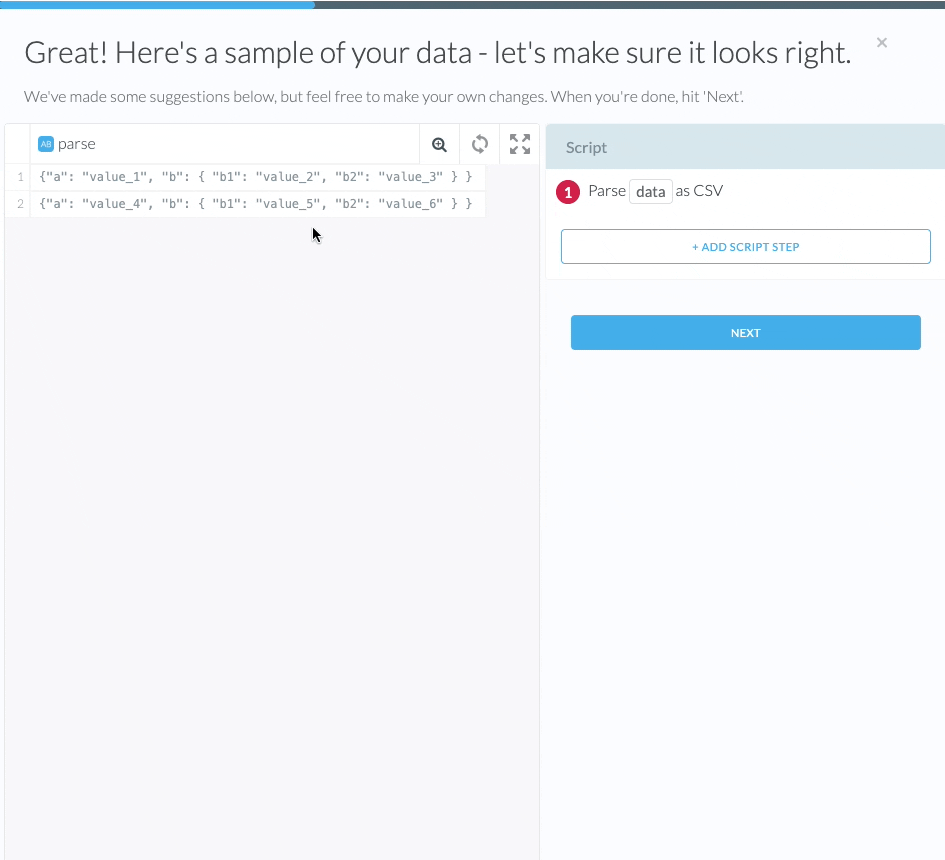
Task: Click the magnifying glass zoom icon
Action: pos(439,144)
